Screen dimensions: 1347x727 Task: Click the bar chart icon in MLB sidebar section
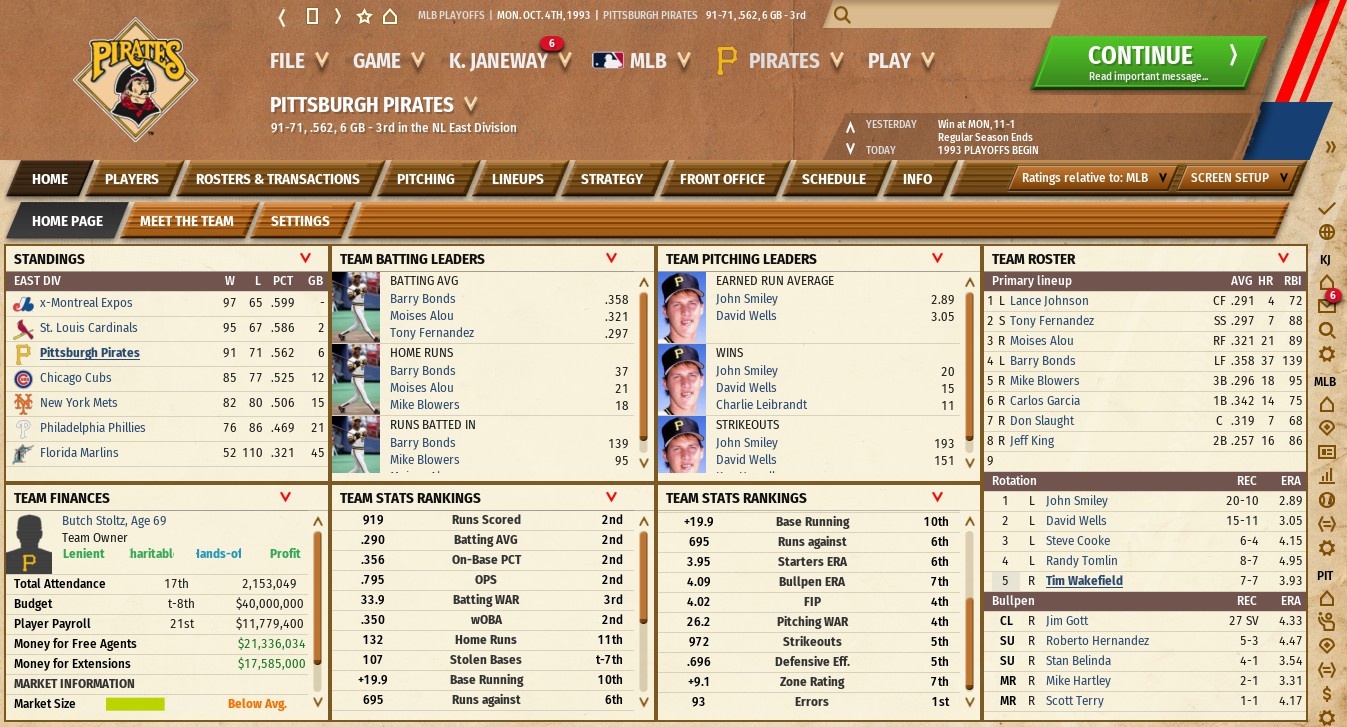[x=1326, y=476]
